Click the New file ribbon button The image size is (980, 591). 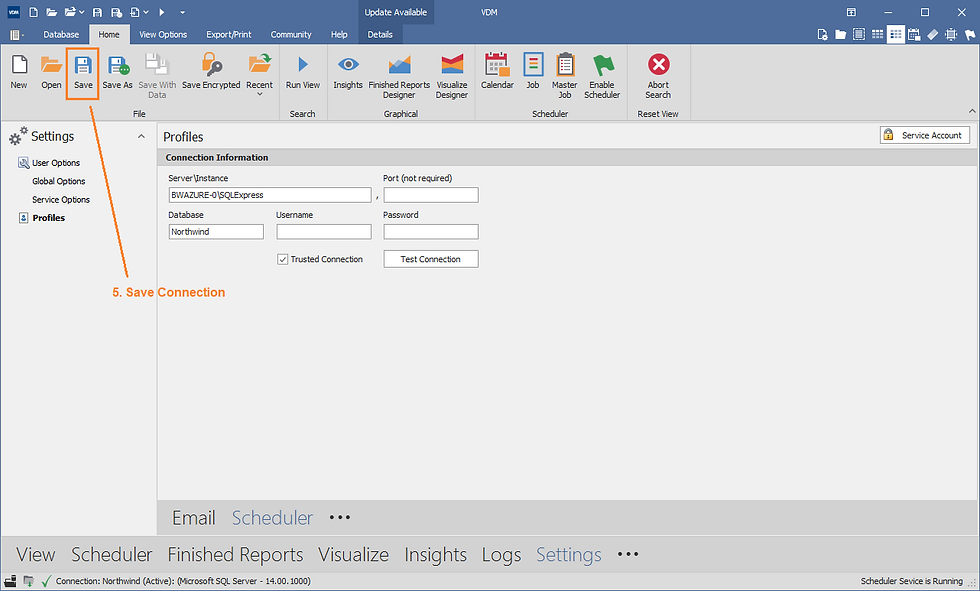19,72
